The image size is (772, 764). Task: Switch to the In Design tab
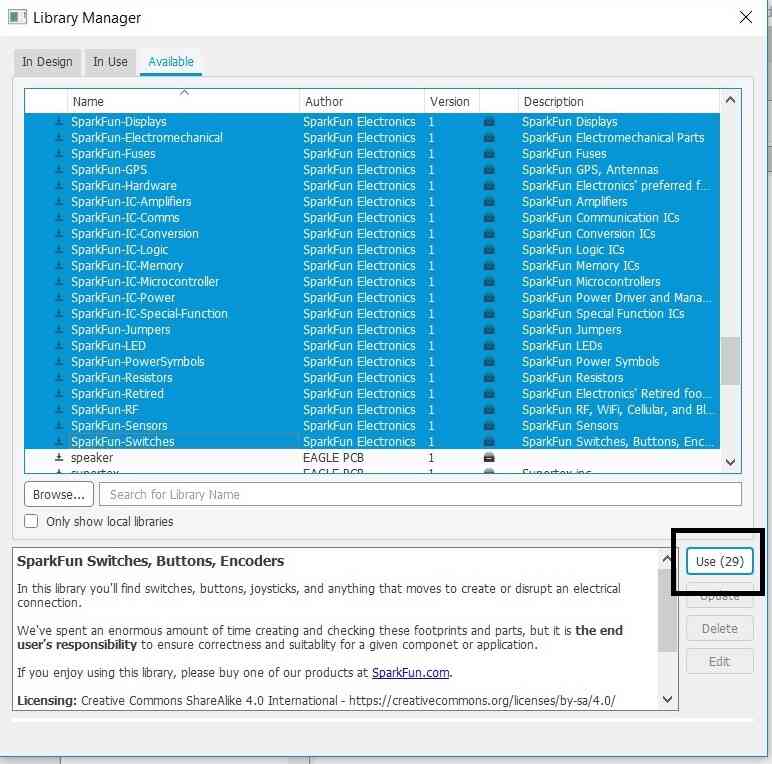(x=47, y=62)
